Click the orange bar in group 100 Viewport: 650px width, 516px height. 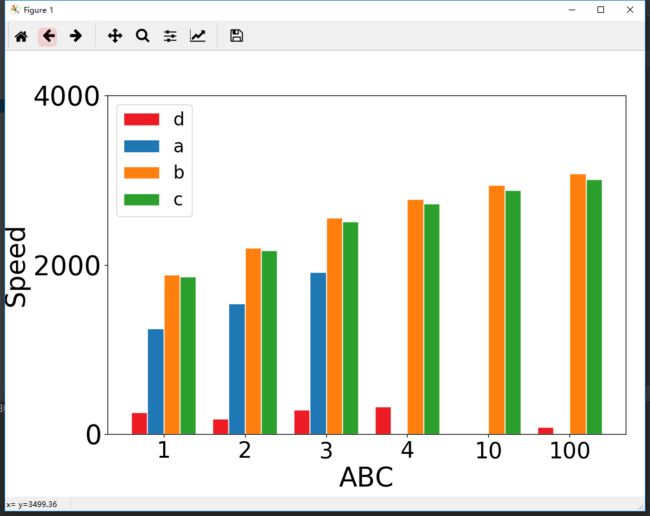(x=578, y=304)
